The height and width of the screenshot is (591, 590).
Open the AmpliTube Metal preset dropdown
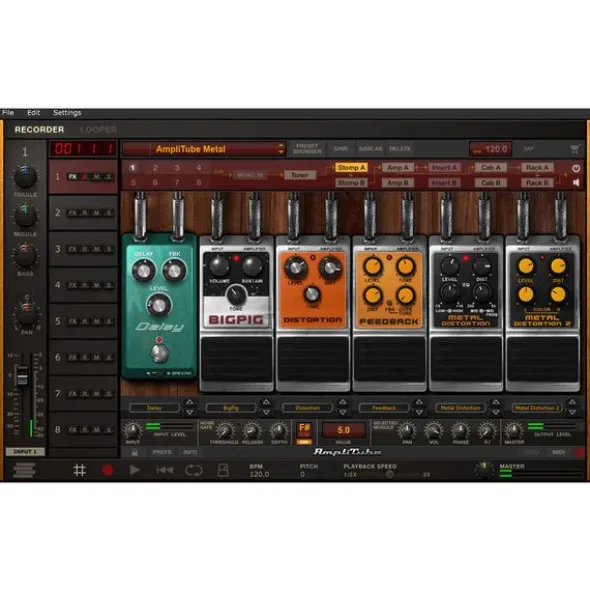pos(204,149)
